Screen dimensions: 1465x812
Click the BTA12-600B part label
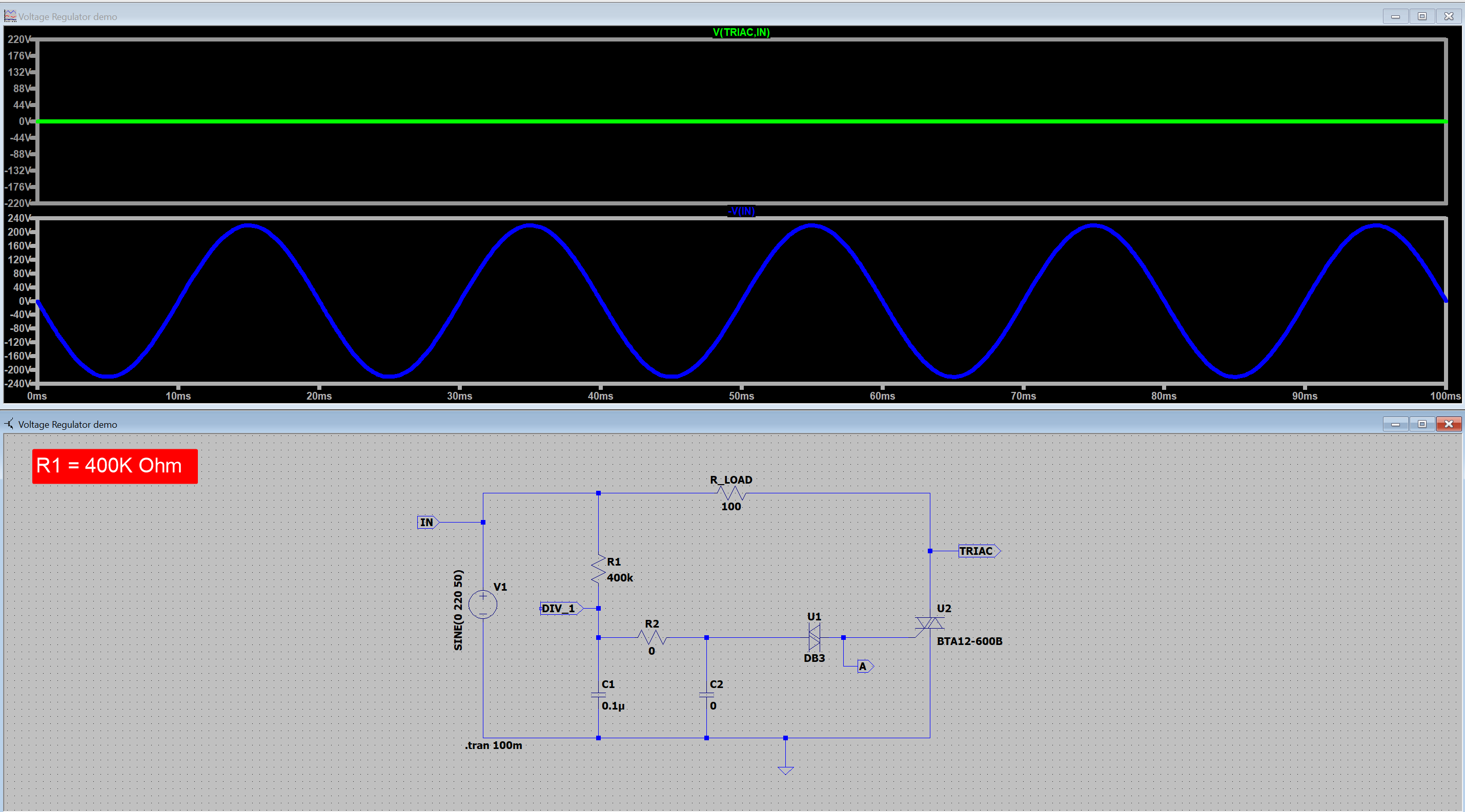(970, 641)
